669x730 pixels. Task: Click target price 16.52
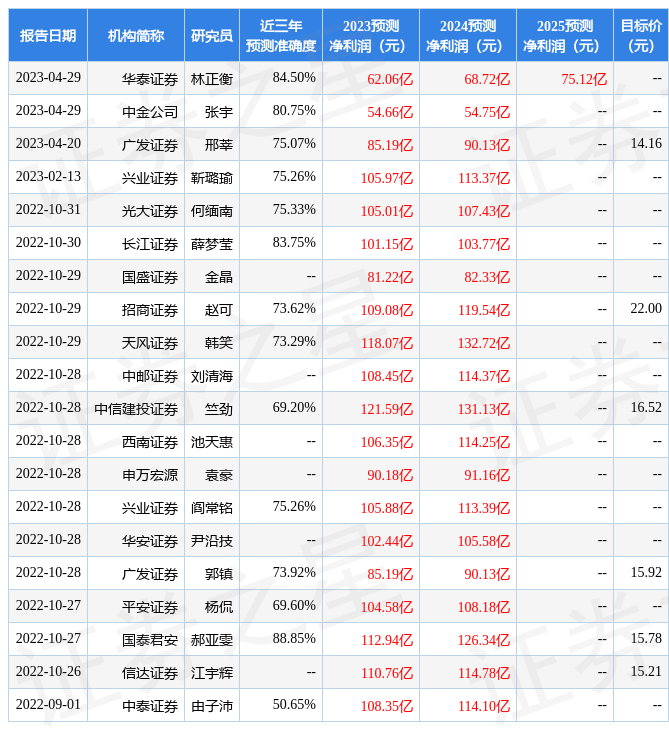pos(646,407)
